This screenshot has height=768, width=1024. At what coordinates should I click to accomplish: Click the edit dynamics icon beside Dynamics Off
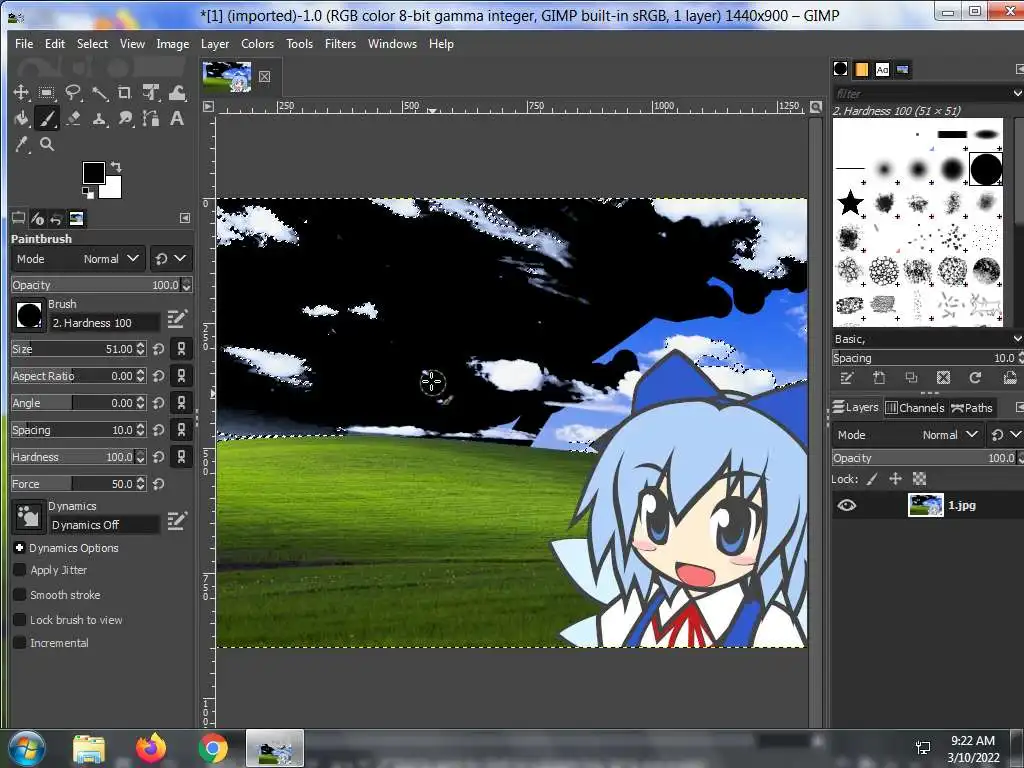click(x=177, y=520)
